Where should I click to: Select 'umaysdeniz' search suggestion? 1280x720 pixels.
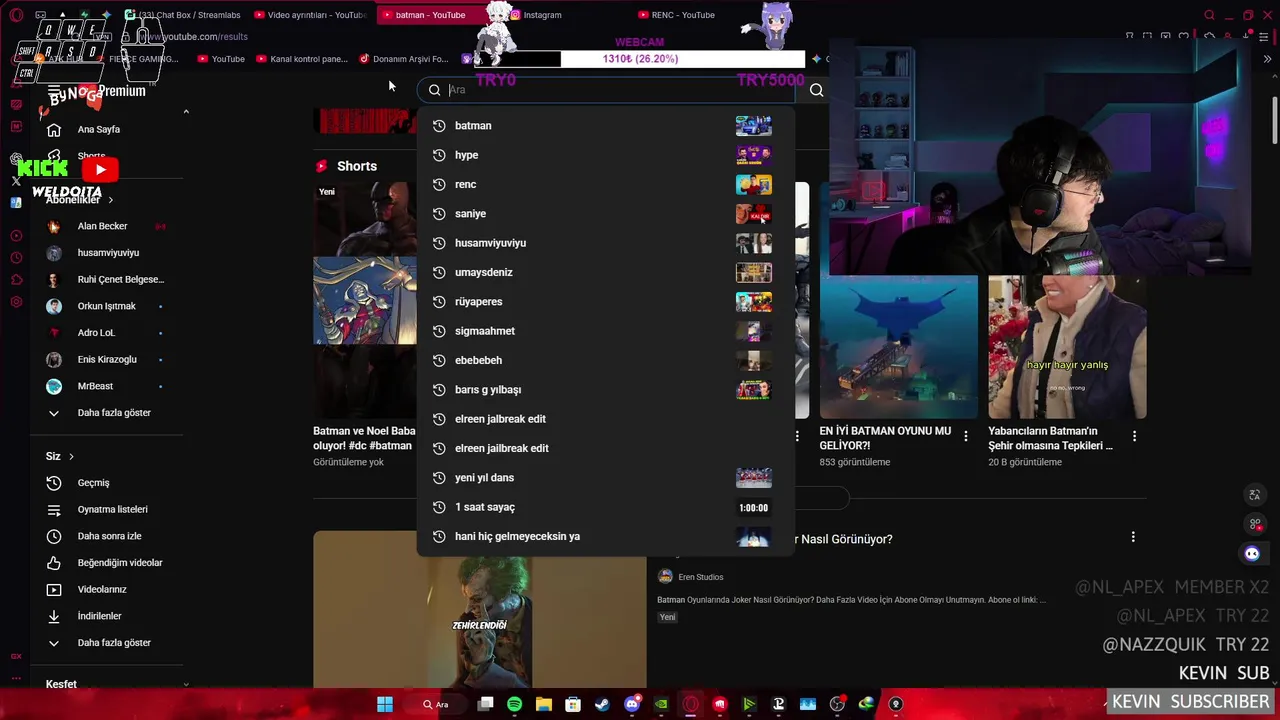point(606,272)
